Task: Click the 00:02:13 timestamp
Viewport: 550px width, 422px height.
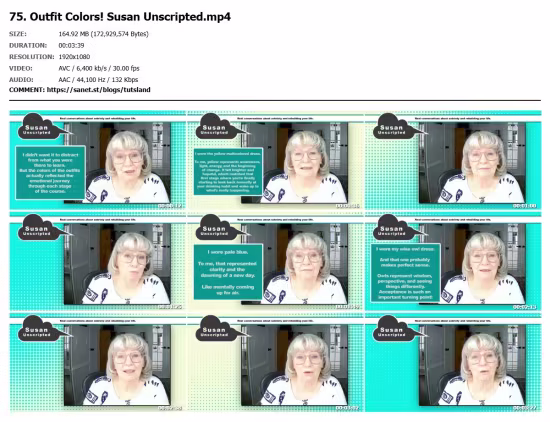Action: coord(524,307)
